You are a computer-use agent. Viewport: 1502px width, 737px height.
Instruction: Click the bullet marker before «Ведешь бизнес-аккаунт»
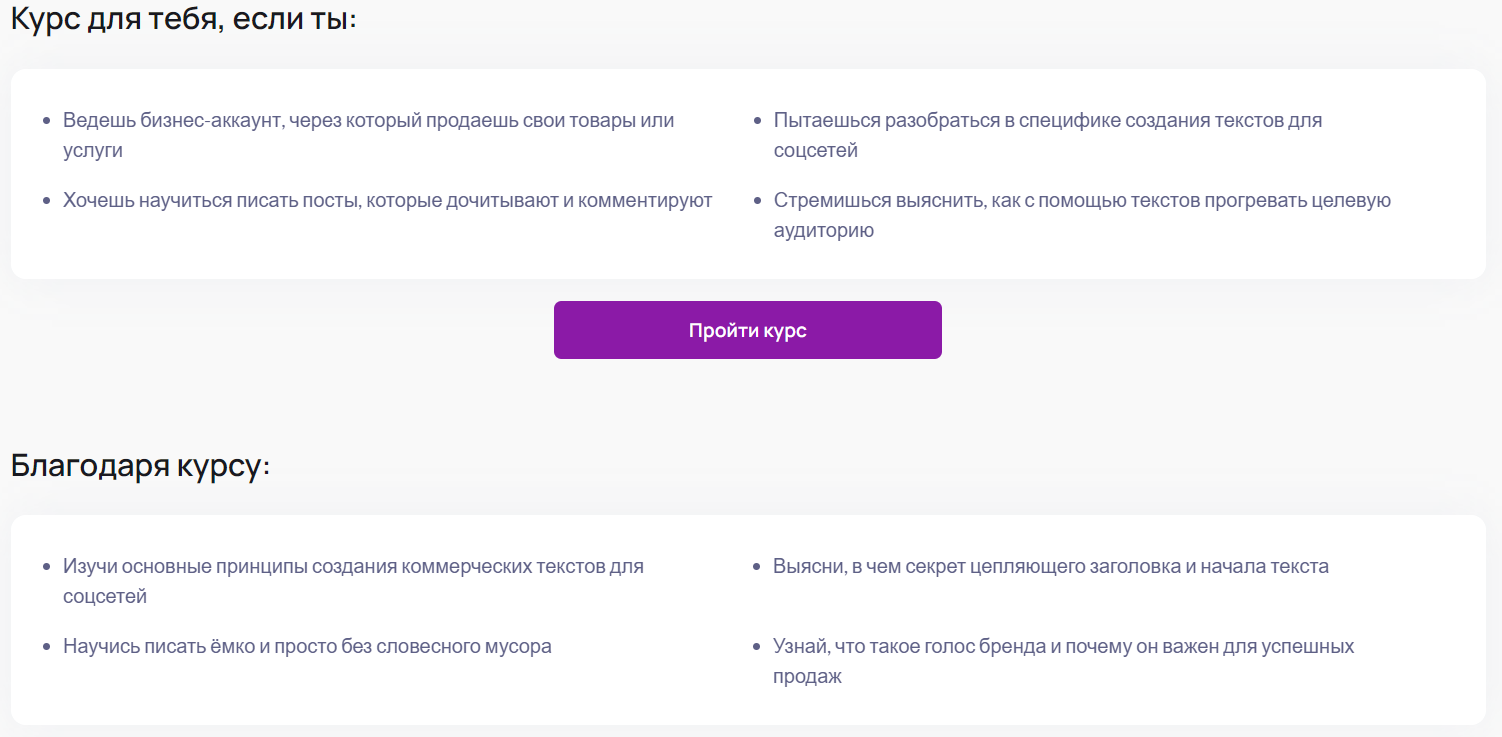pos(47,119)
